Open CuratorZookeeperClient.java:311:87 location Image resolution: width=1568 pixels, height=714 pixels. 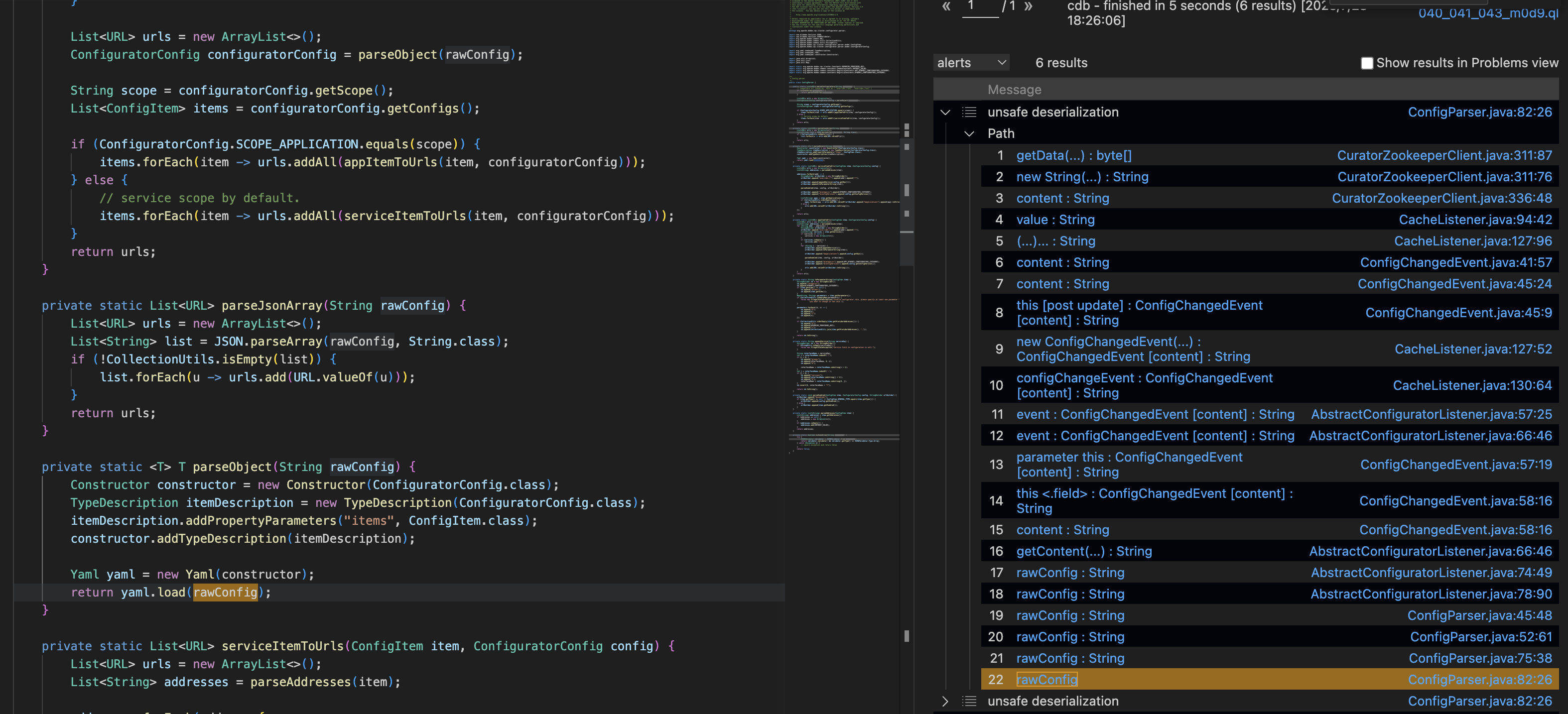click(1444, 156)
